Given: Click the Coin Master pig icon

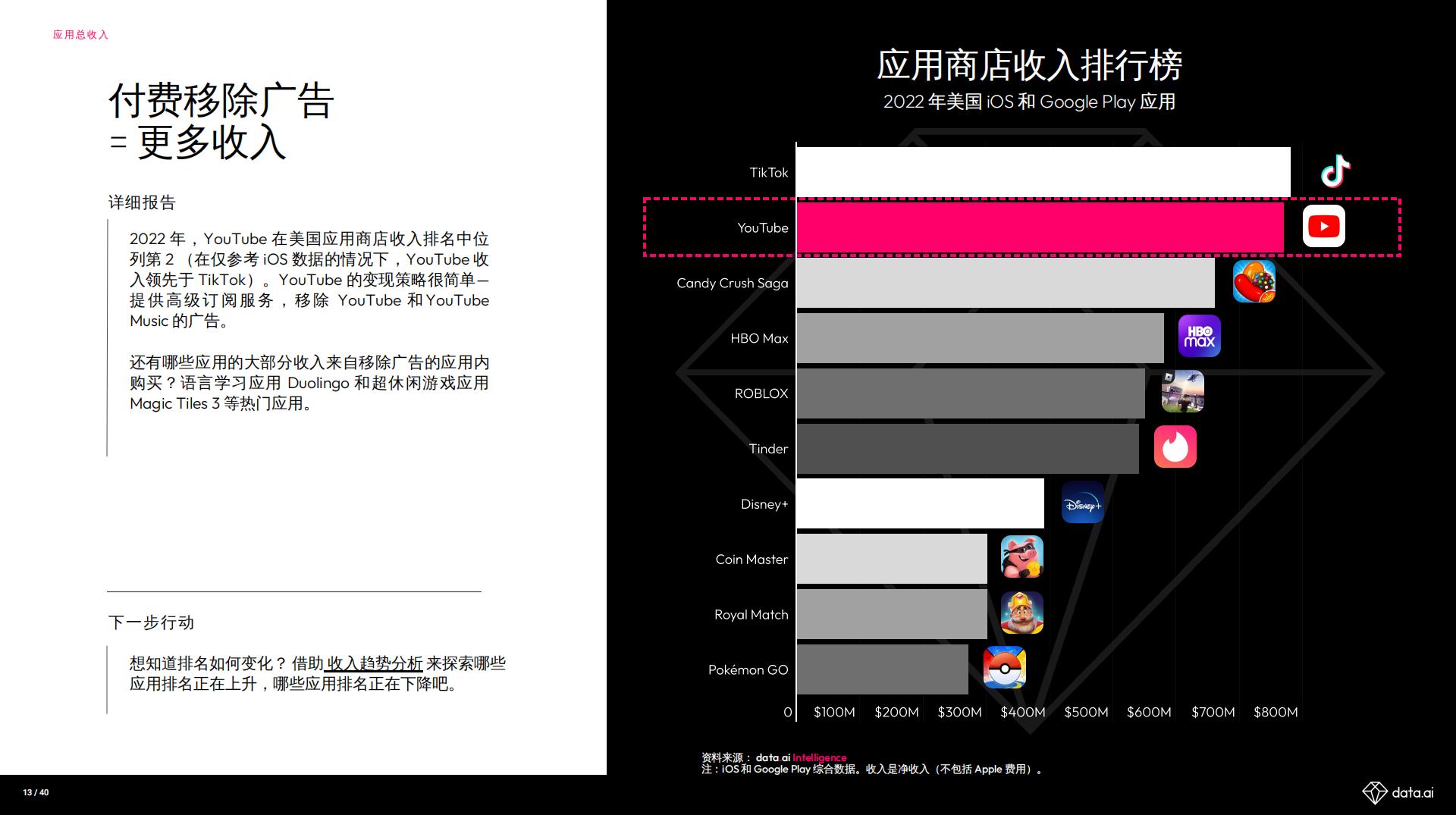Looking at the screenshot, I should click(1021, 557).
